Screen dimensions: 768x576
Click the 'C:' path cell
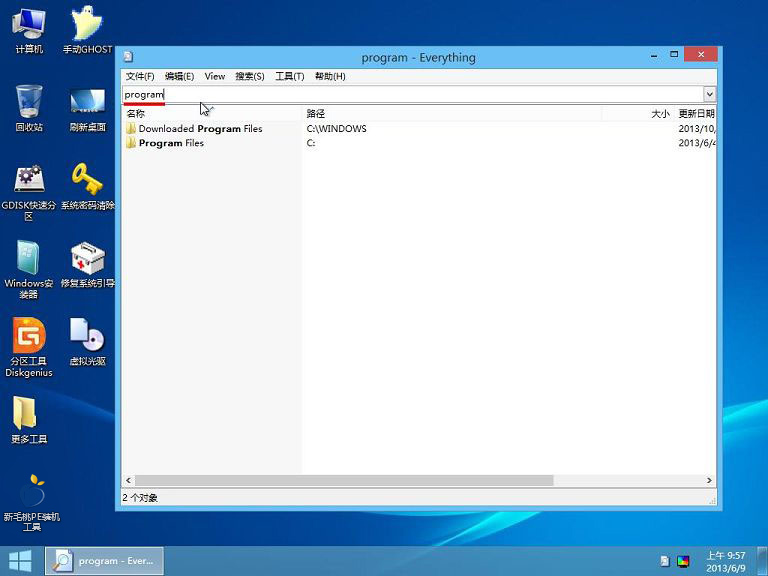[311, 143]
